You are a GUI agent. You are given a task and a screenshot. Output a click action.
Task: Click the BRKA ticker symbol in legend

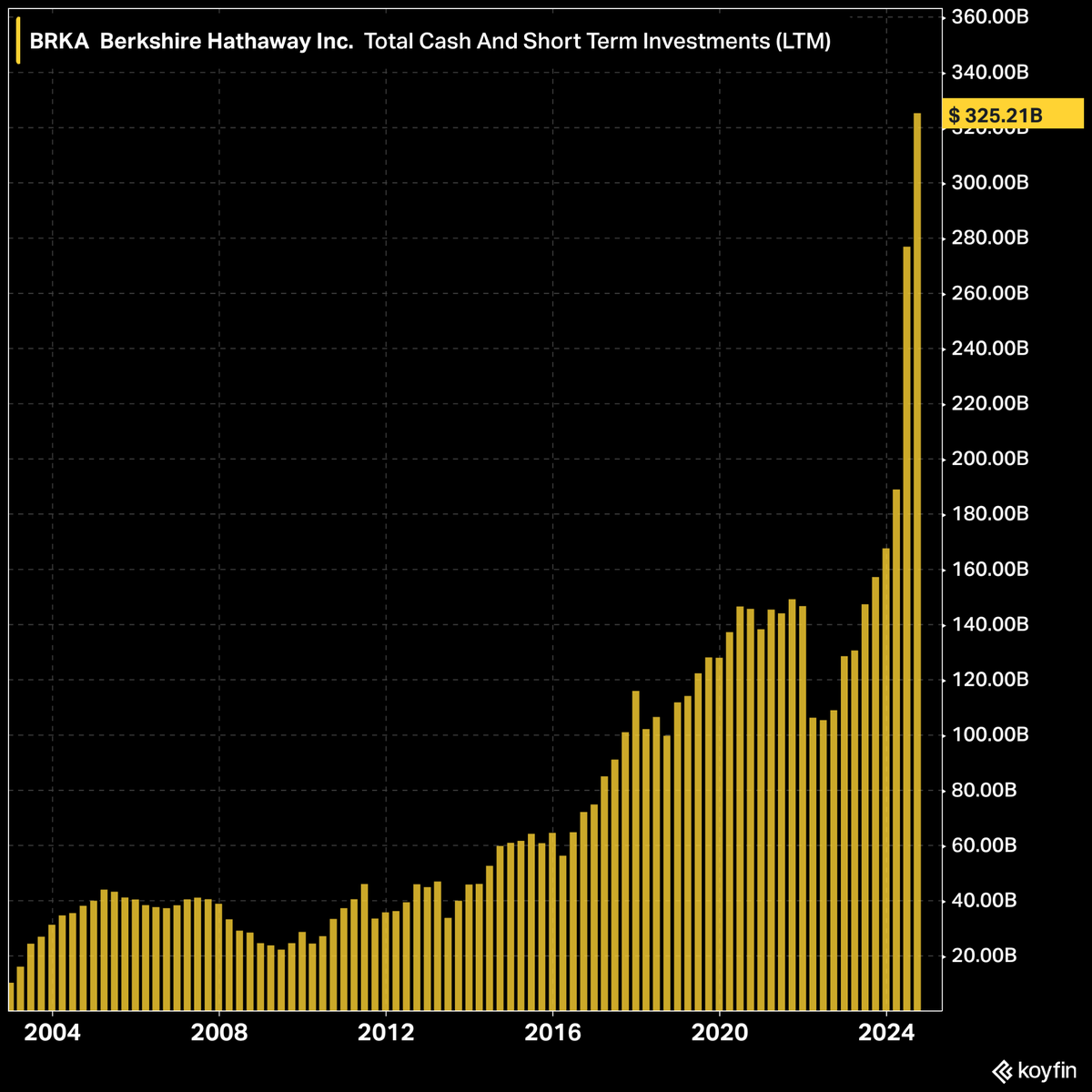(59, 42)
